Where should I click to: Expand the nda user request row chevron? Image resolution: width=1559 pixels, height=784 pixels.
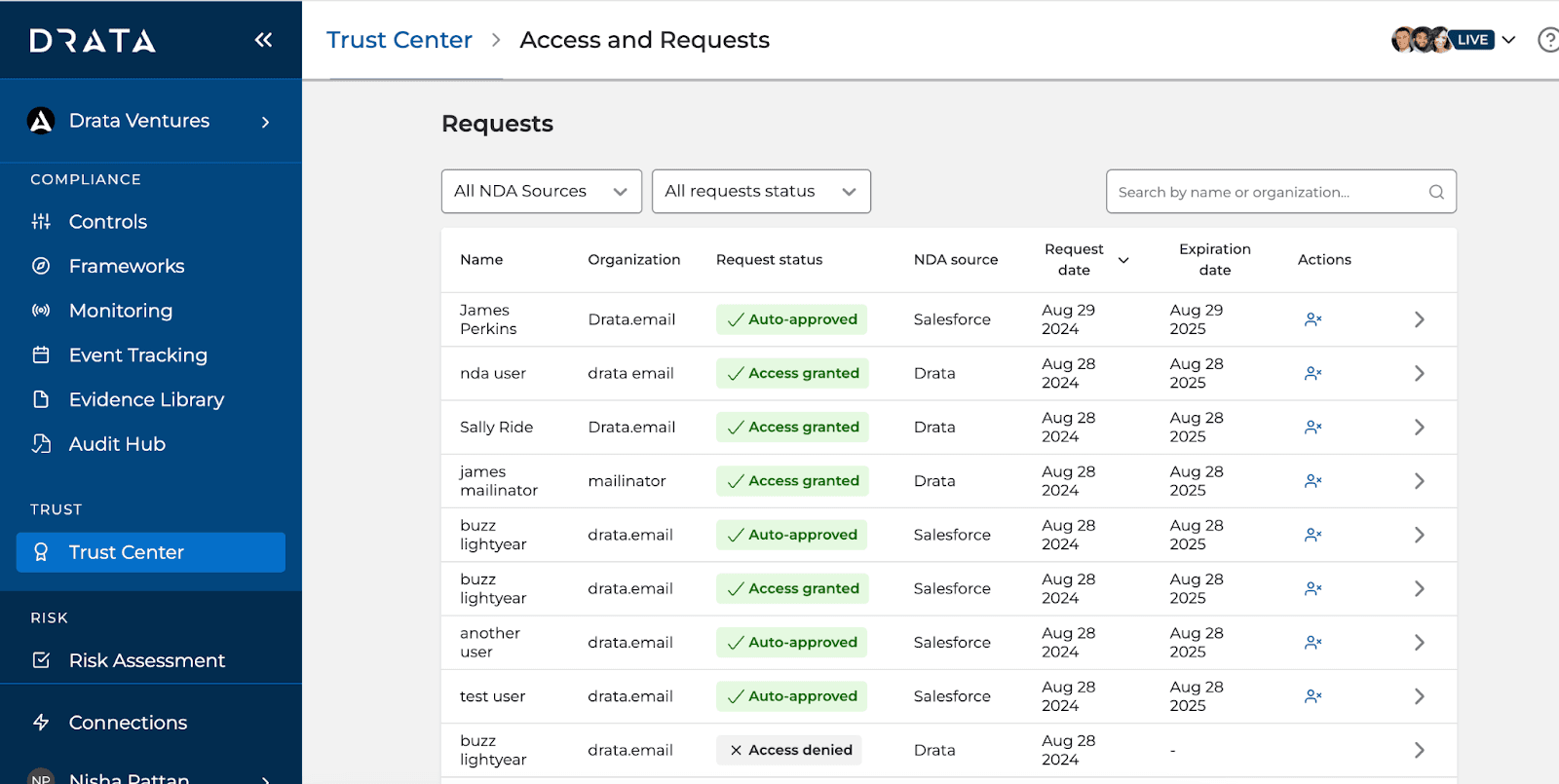[1419, 374]
